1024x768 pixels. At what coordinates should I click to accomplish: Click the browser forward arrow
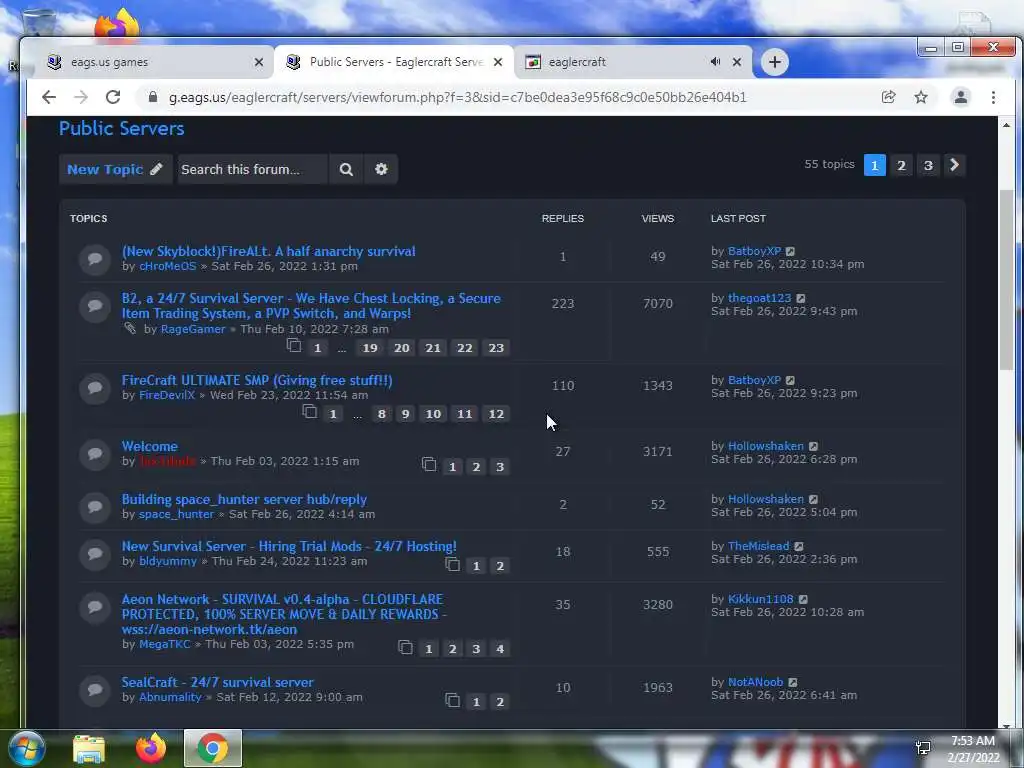tap(81, 97)
